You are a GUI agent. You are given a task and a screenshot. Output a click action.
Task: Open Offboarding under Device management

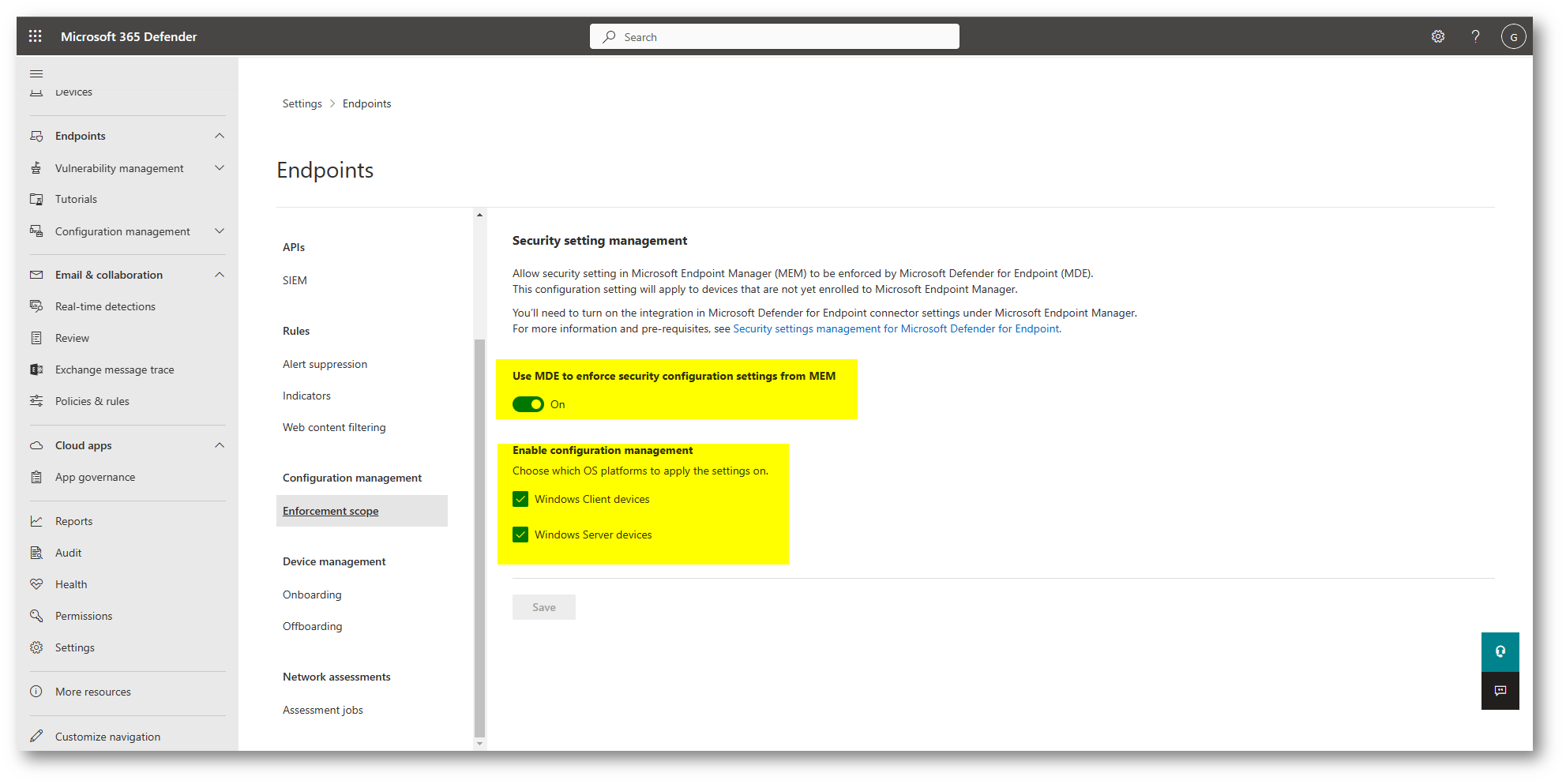pyautogui.click(x=312, y=626)
